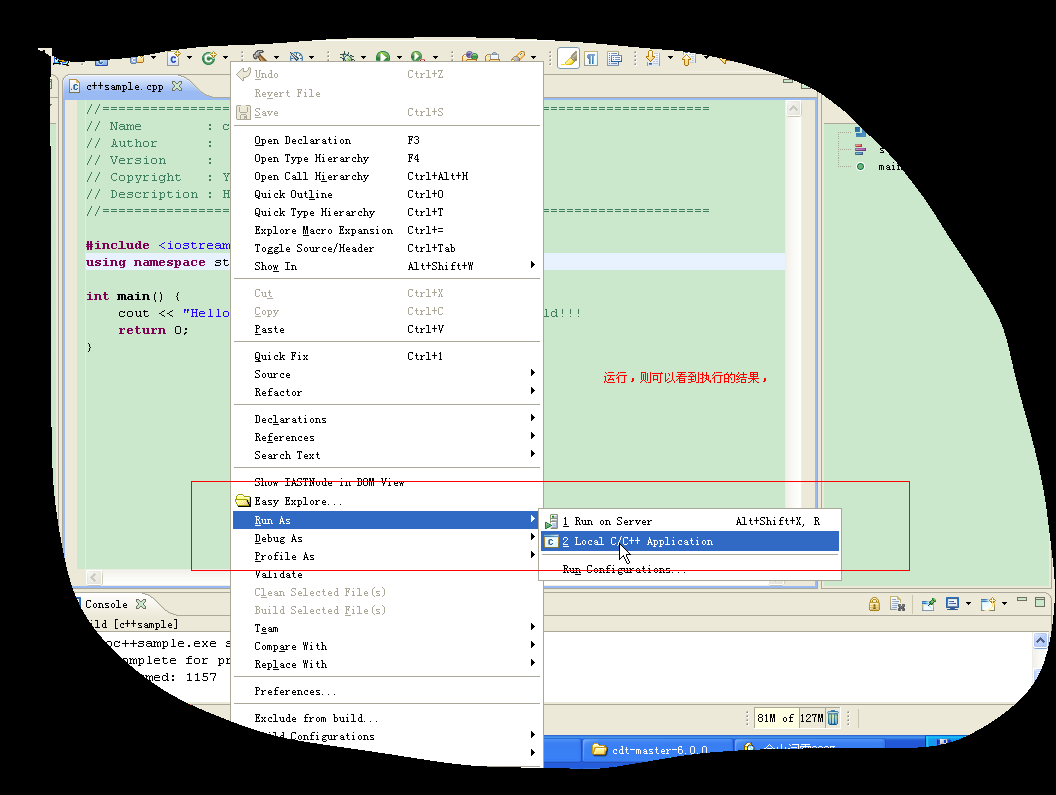Choose Explore Macro Expansion menu item
1056x795 pixels.
[x=387, y=230]
